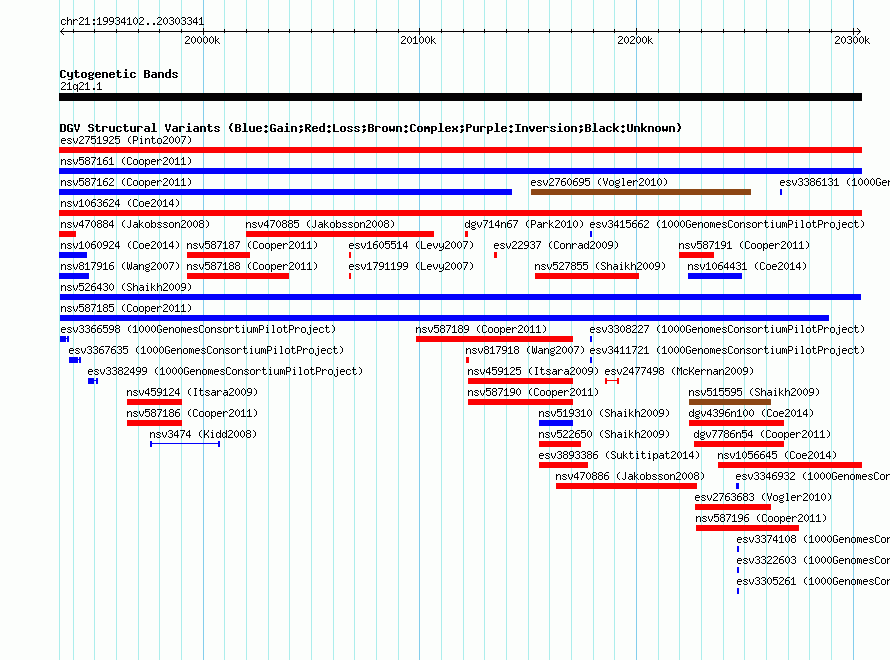Click the nsv587196 (Cooper2011) loss bar
890x660 pixels.
pyautogui.click(x=748, y=528)
